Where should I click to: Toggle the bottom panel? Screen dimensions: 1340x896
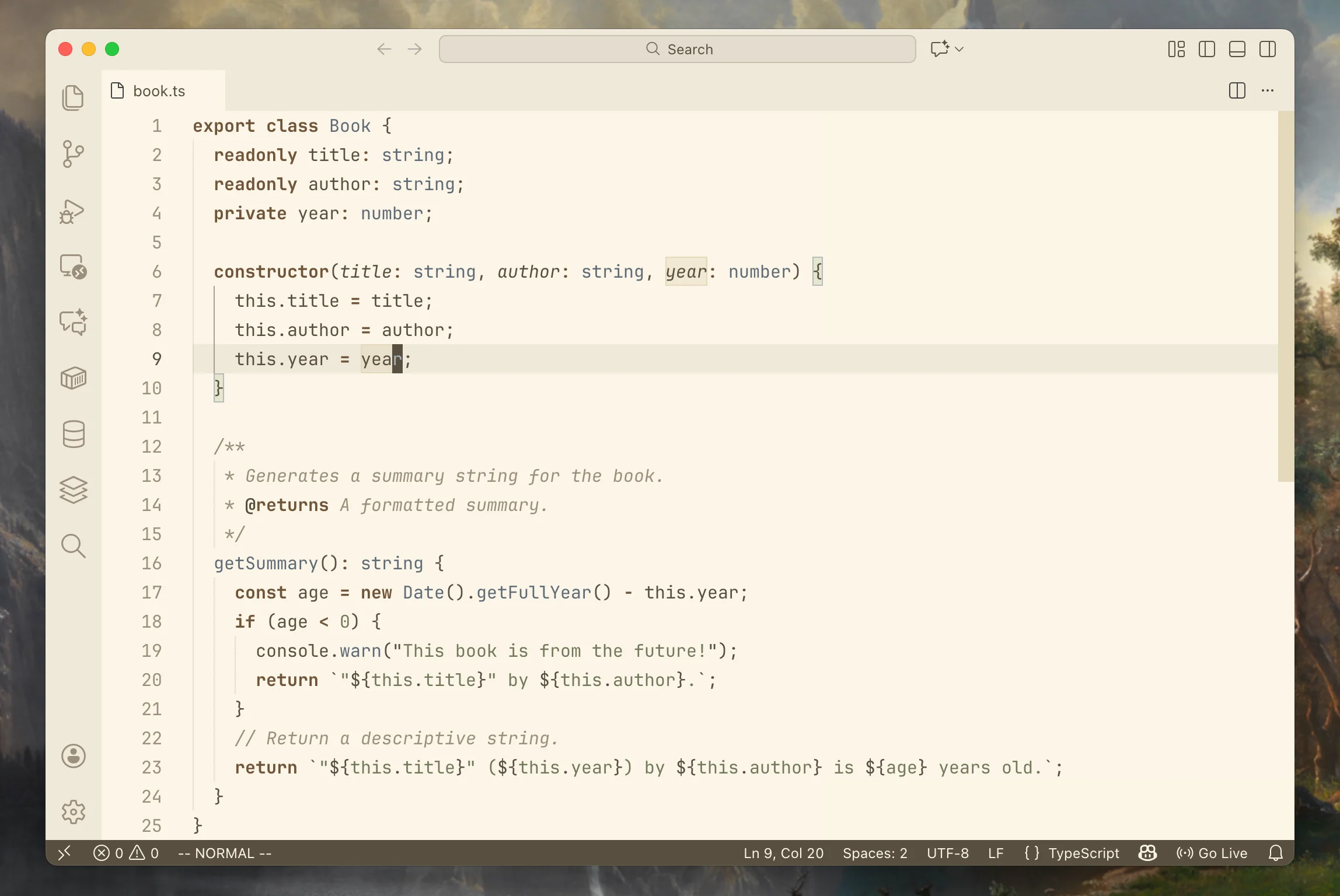click(1237, 49)
